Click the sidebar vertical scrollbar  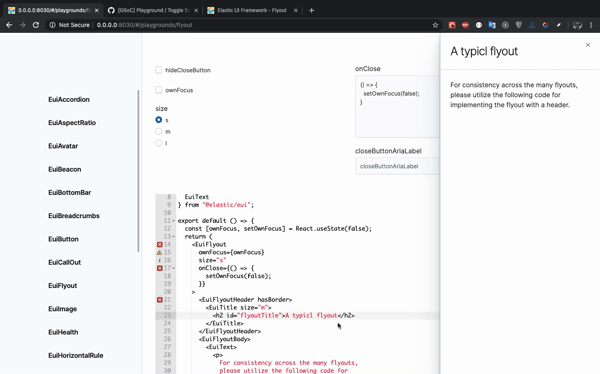tap(138, 171)
